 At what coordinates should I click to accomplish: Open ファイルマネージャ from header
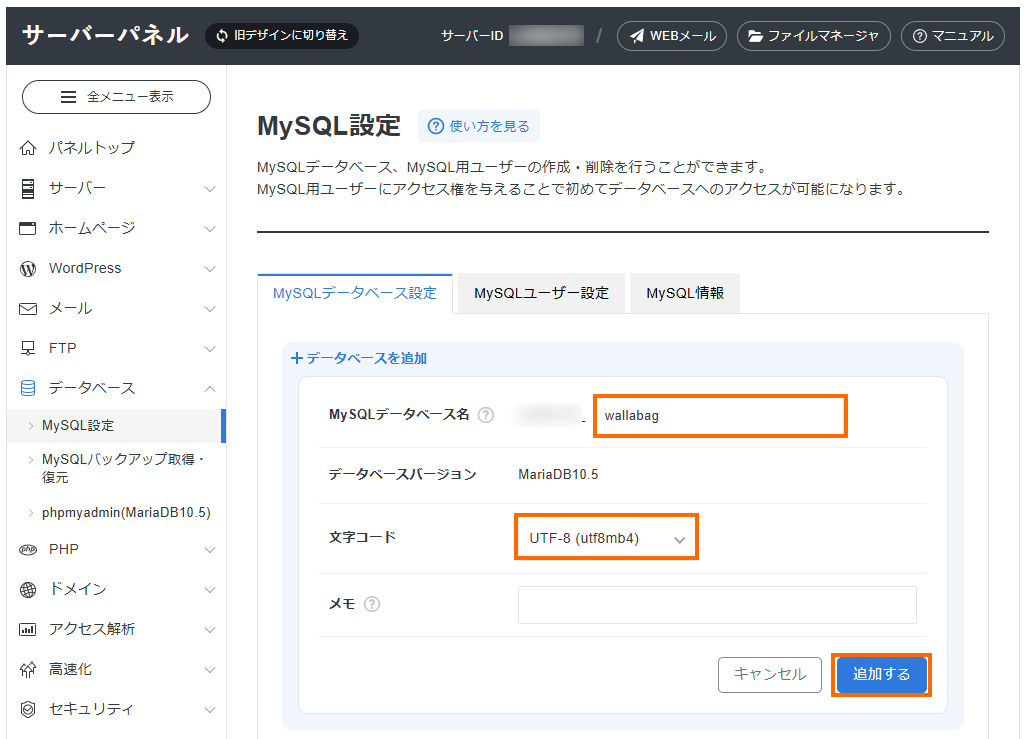tap(814, 36)
